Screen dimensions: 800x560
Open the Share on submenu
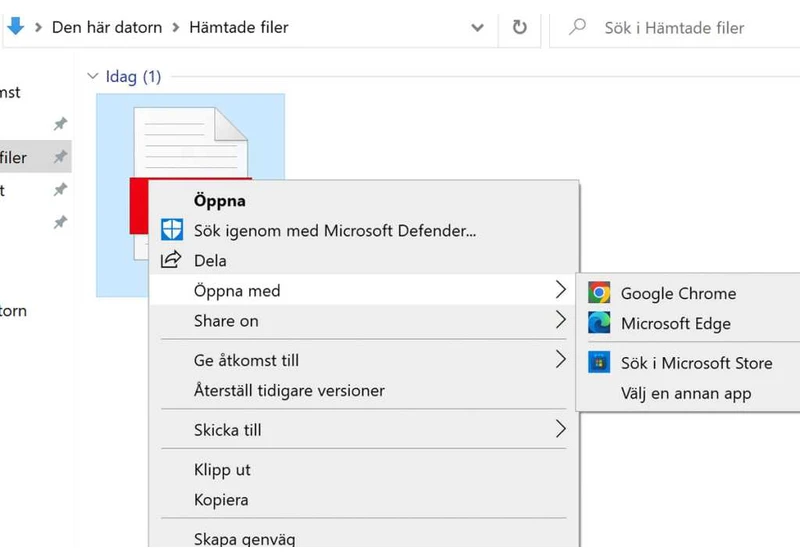click(x=364, y=320)
